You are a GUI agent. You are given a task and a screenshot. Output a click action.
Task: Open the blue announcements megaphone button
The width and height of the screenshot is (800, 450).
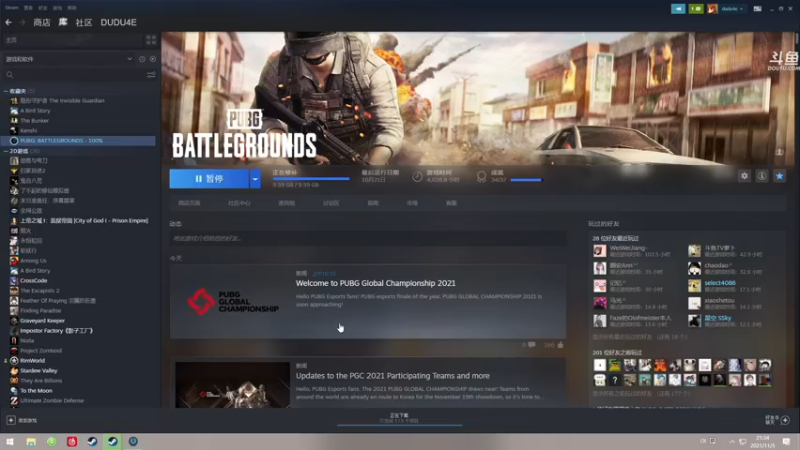[x=678, y=9]
